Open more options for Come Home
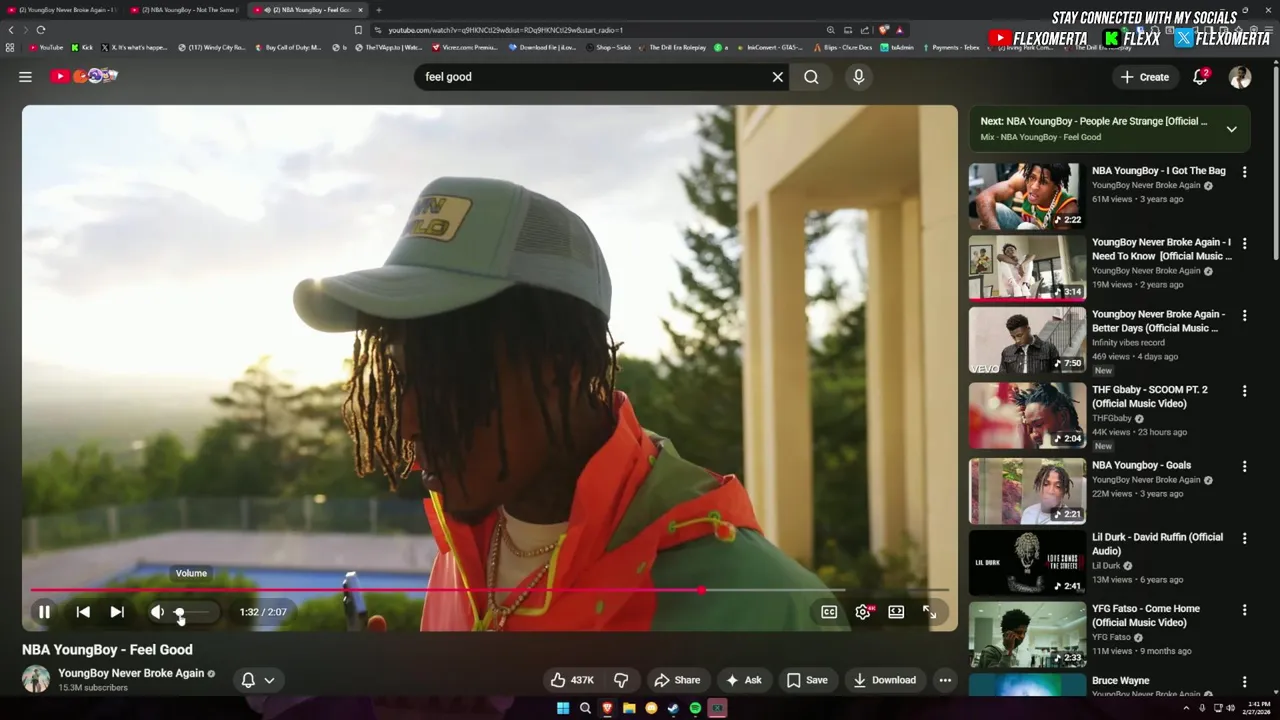Image resolution: width=1280 pixels, height=720 pixels. coord(1244,610)
